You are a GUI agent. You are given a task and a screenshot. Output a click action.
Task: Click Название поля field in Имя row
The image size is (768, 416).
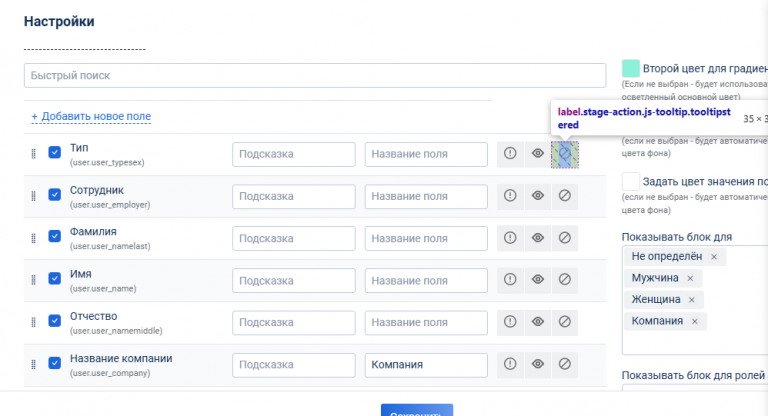pyautogui.click(x=426, y=281)
